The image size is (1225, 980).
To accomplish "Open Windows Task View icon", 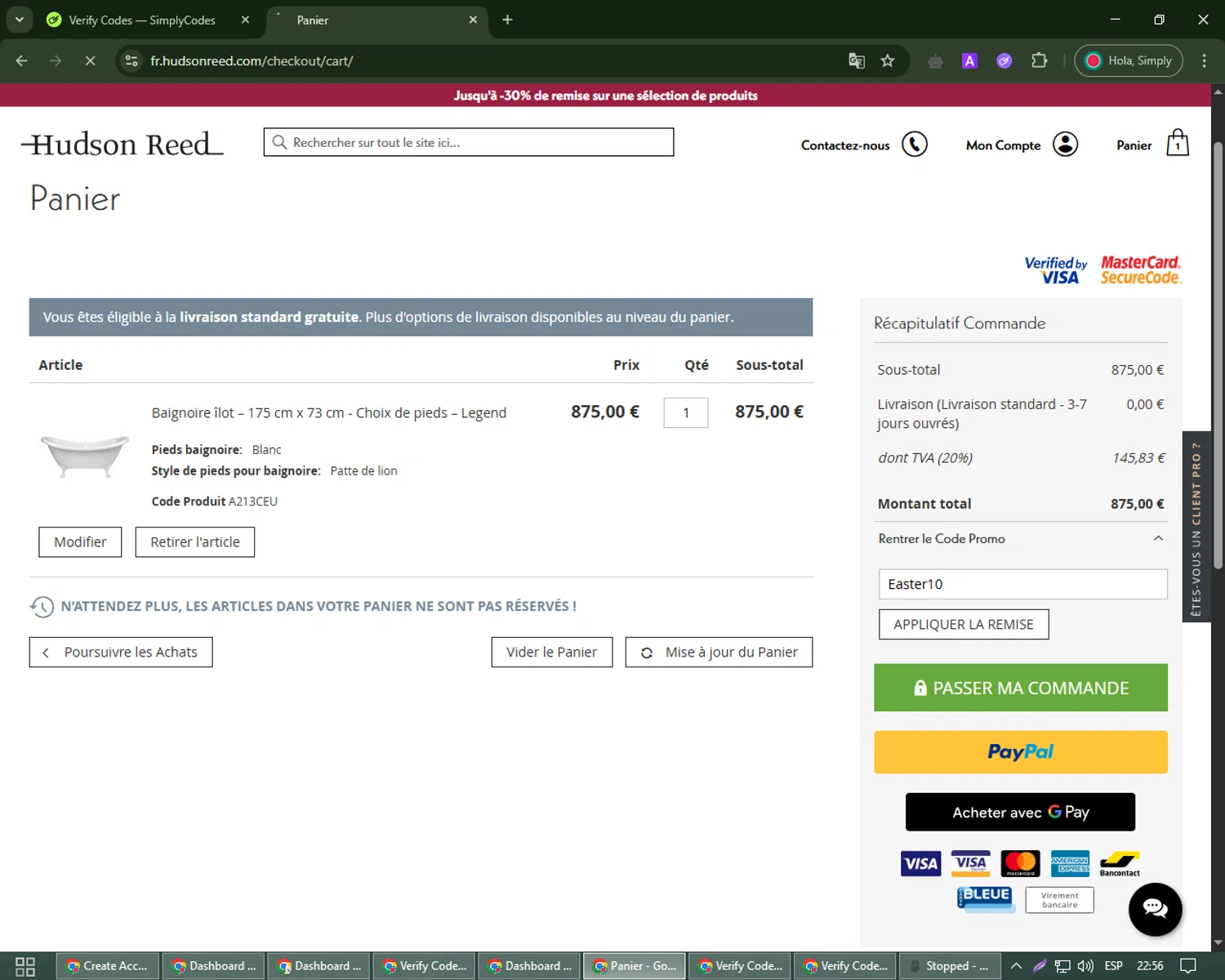I will pos(25,966).
